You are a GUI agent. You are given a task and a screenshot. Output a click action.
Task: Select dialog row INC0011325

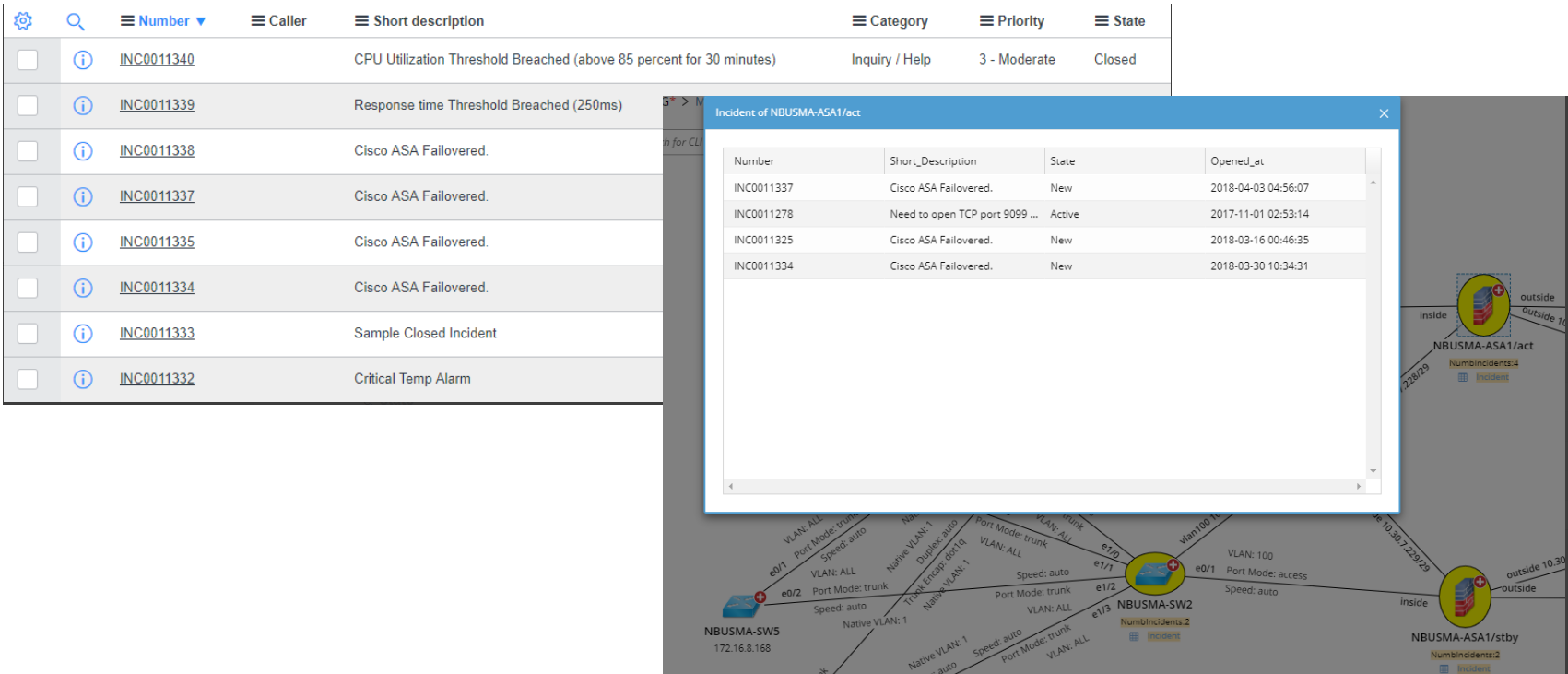[x=1044, y=240]
